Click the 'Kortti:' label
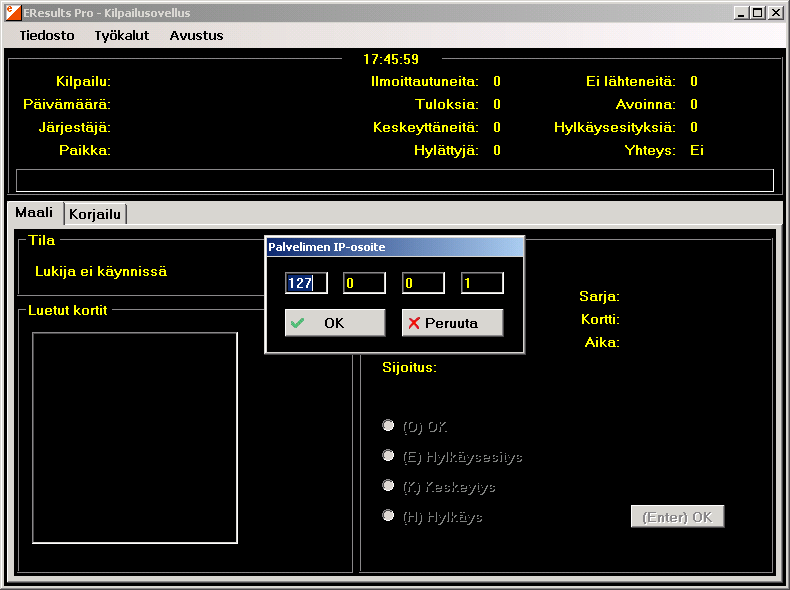The image size is (790, 590). point(600,319)
